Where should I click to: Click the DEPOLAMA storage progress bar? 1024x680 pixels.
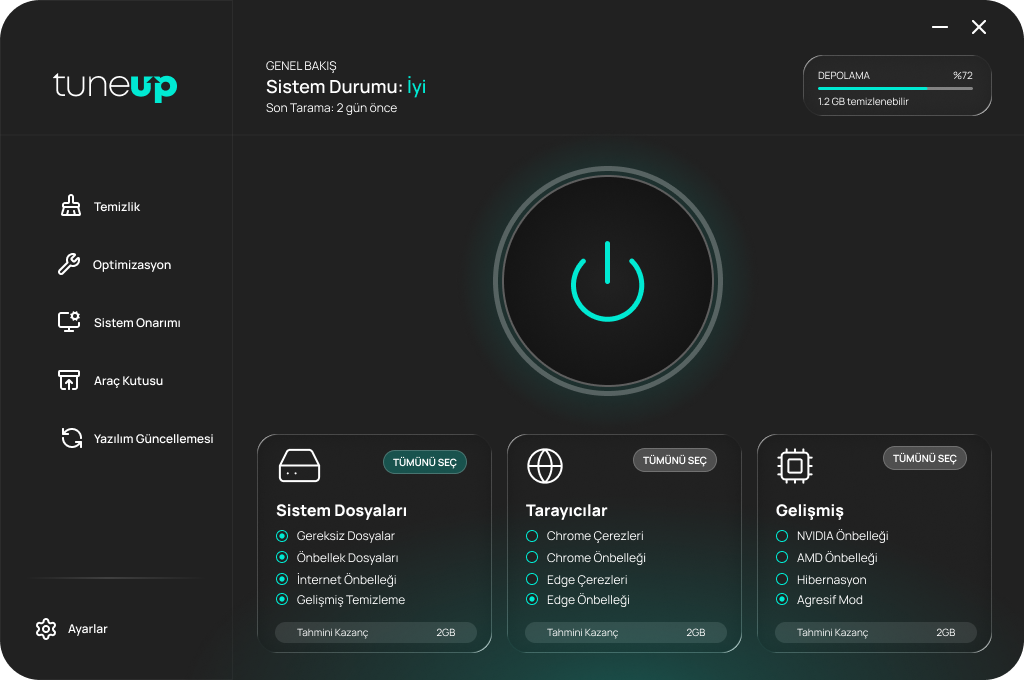click(897, 86)
